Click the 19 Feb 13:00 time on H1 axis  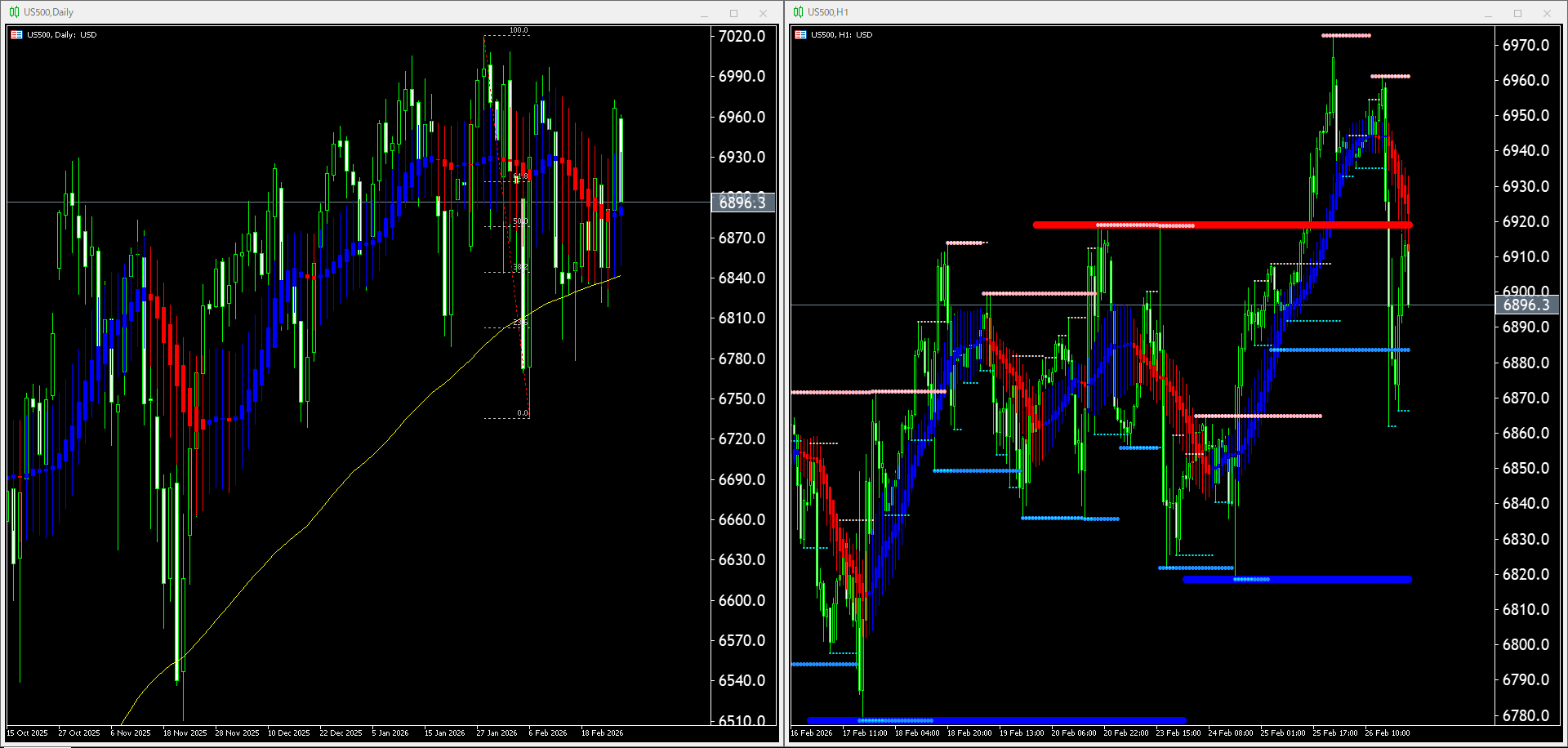(1022, 733)
